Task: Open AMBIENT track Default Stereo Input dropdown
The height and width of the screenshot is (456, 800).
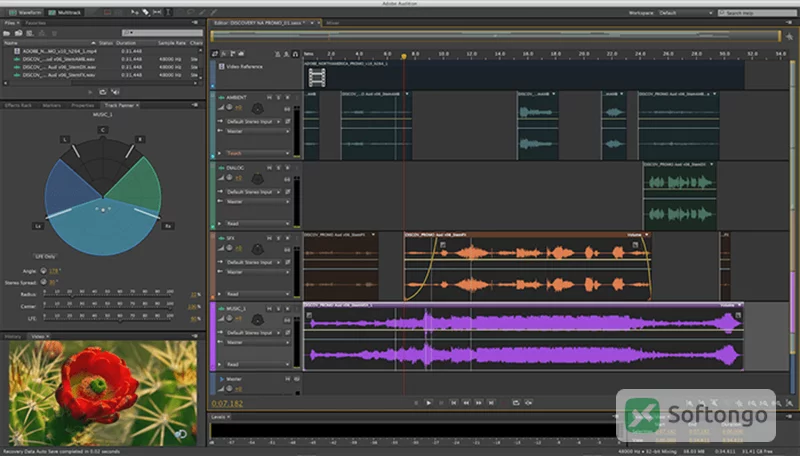Action: point(254,121)
